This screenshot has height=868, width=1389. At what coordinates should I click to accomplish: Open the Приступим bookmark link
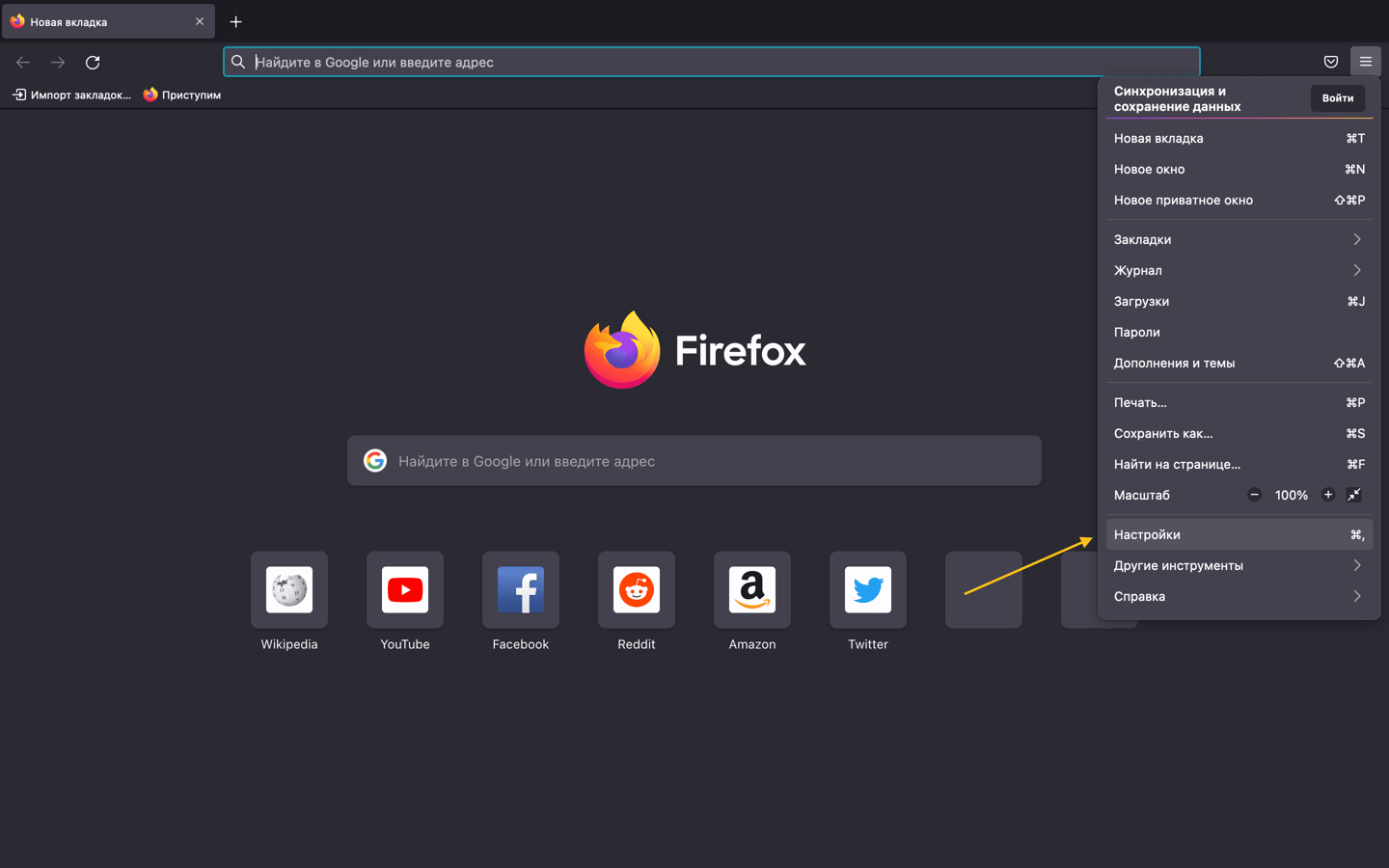pyautogui.click(x=182, y=95)
